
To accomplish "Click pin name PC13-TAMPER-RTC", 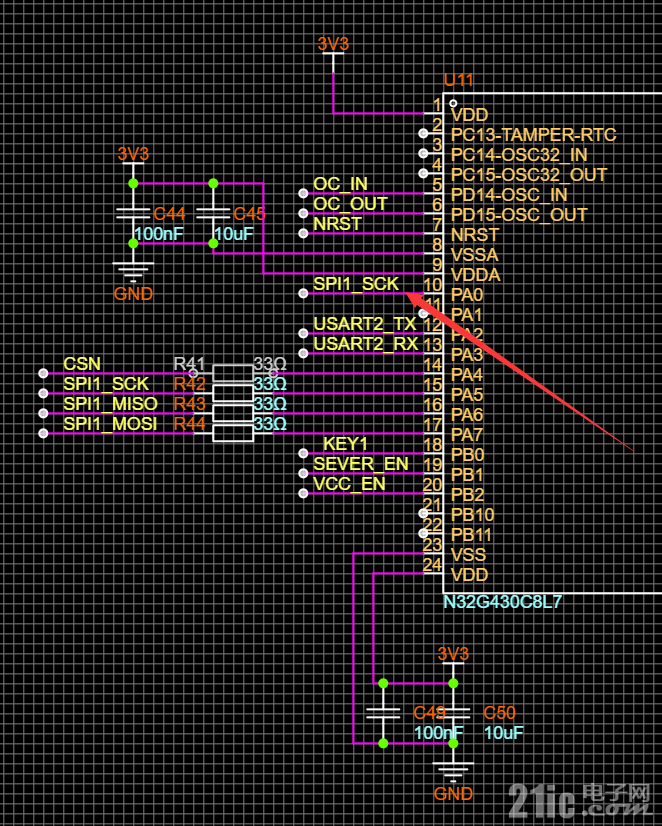I will click(533, 135).
